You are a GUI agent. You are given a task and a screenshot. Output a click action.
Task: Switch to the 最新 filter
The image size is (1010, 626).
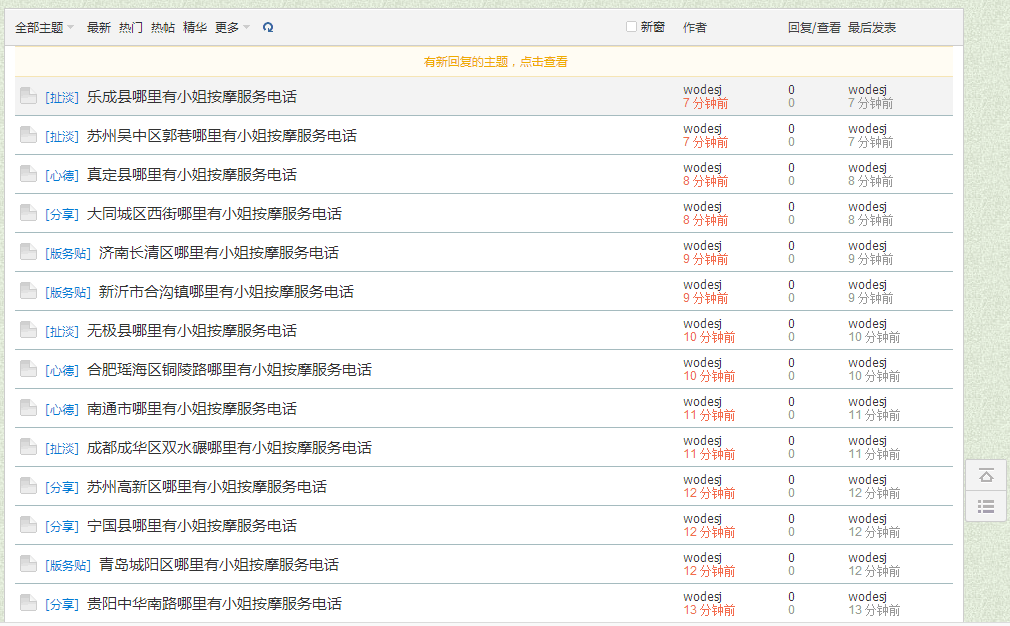[x=99, y=28]
